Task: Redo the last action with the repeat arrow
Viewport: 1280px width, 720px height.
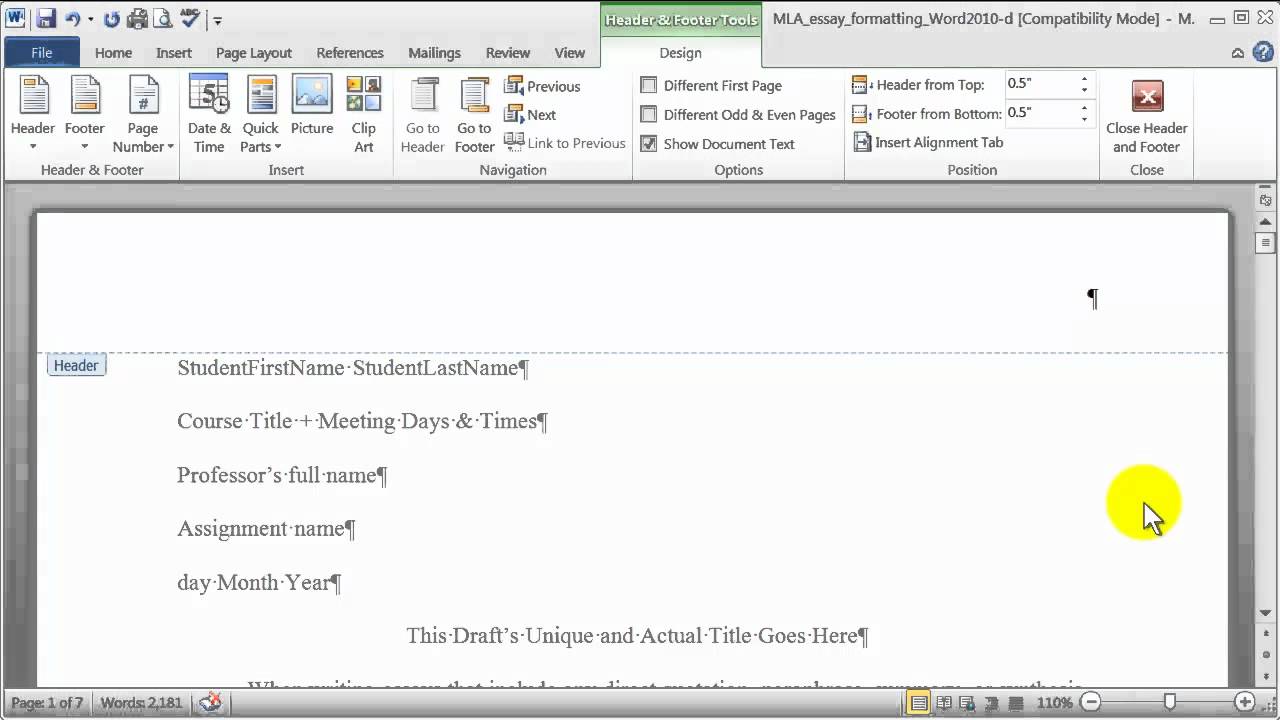Action: pyautogui.click(x=111, y=18)
